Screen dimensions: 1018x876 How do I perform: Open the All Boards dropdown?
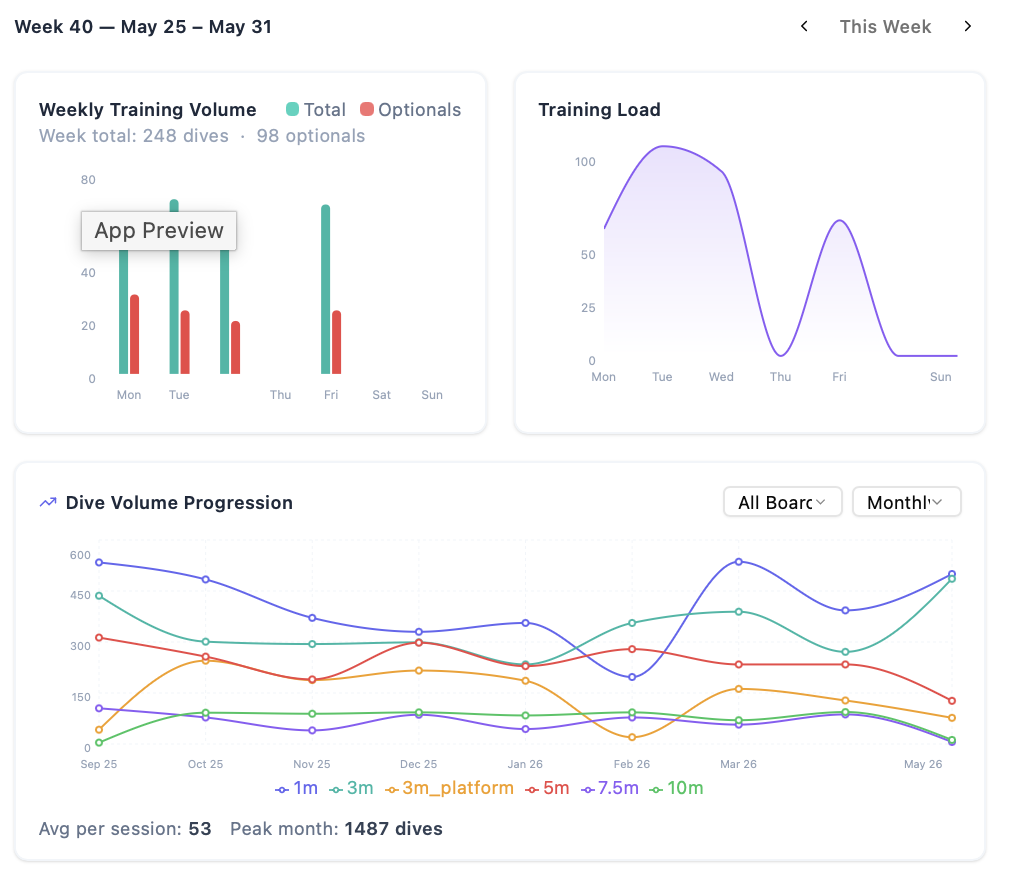coord(782,502)
